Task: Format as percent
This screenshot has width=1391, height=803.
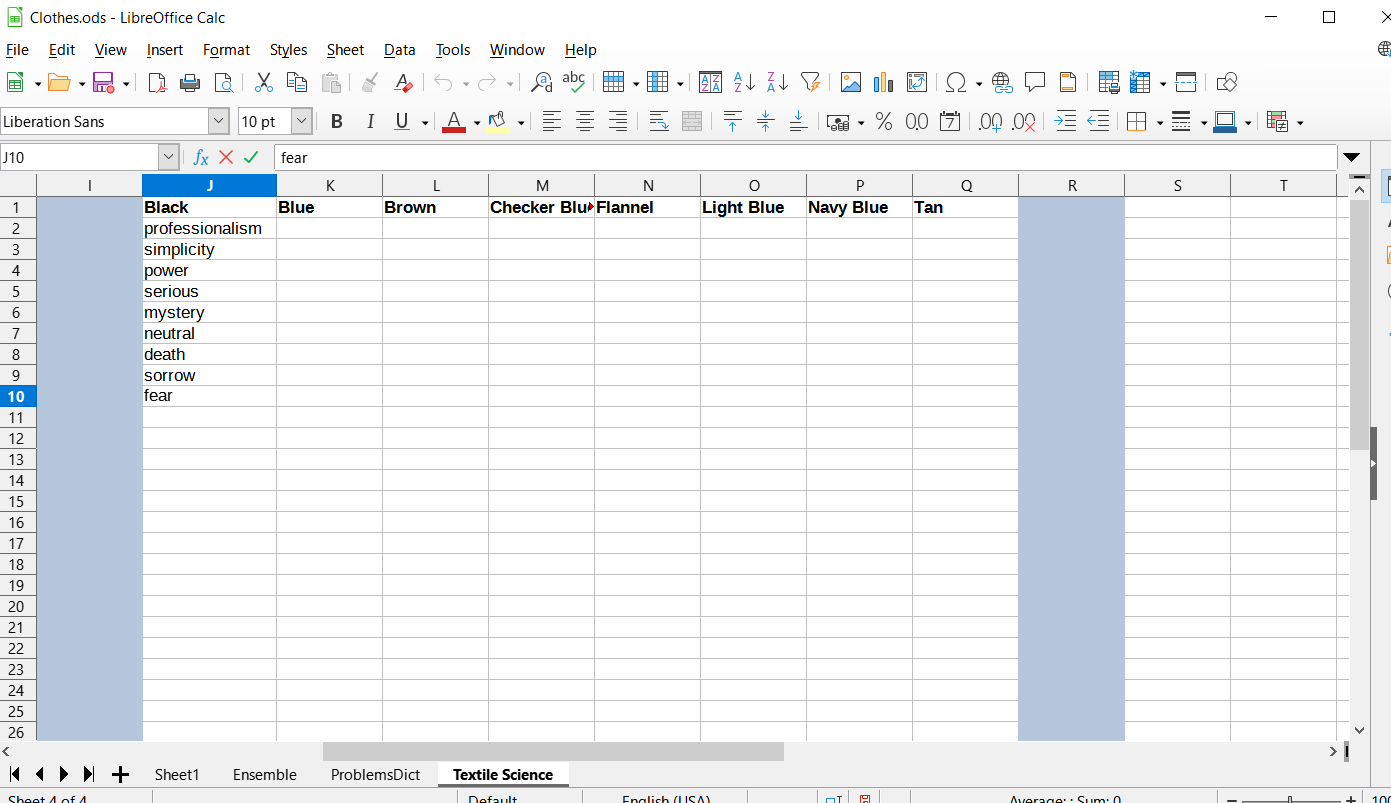Action: pyautogui.click(x=884, y=122)
